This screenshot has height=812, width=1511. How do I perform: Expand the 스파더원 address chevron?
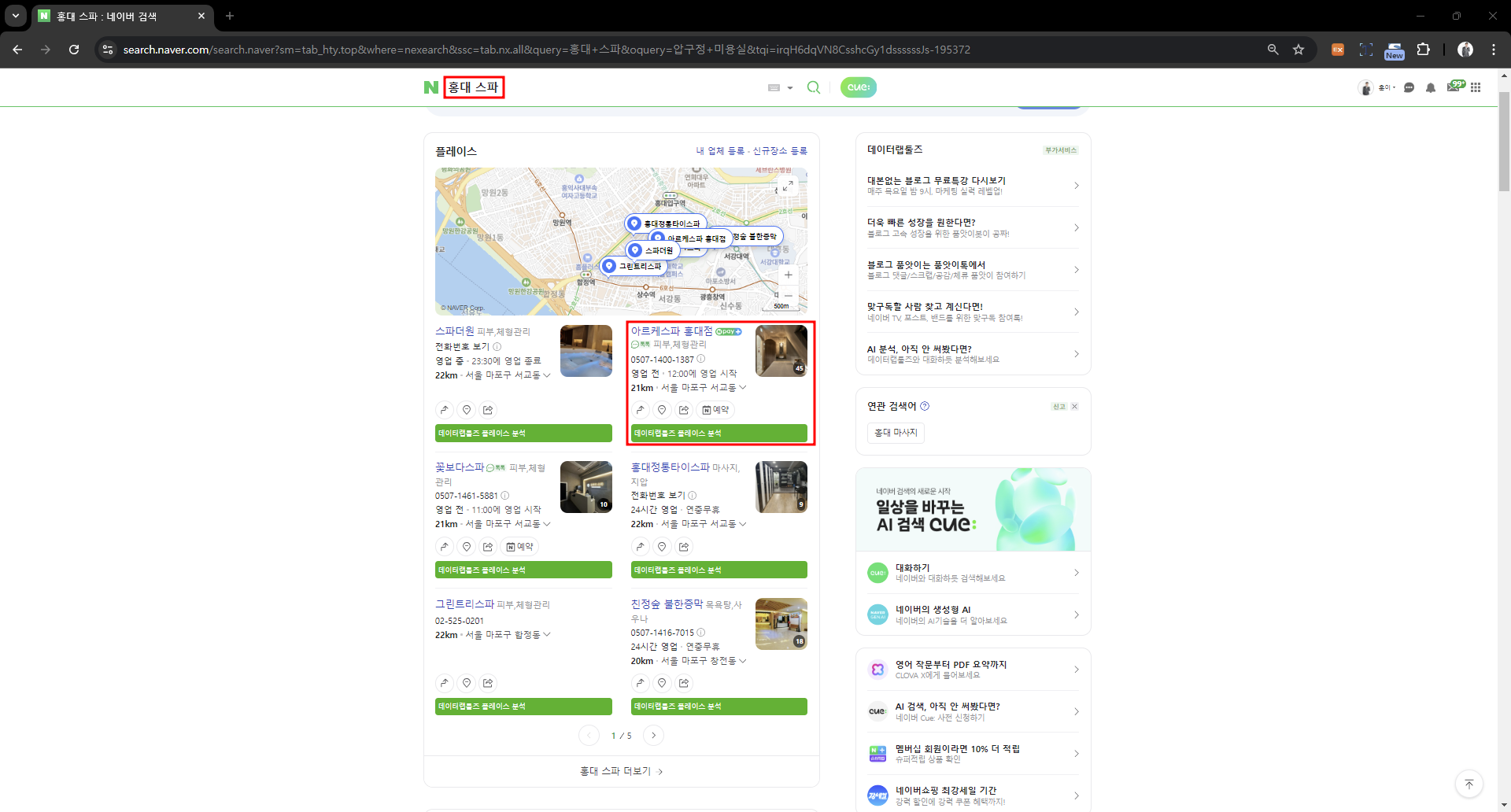click(x=547, y=375)
